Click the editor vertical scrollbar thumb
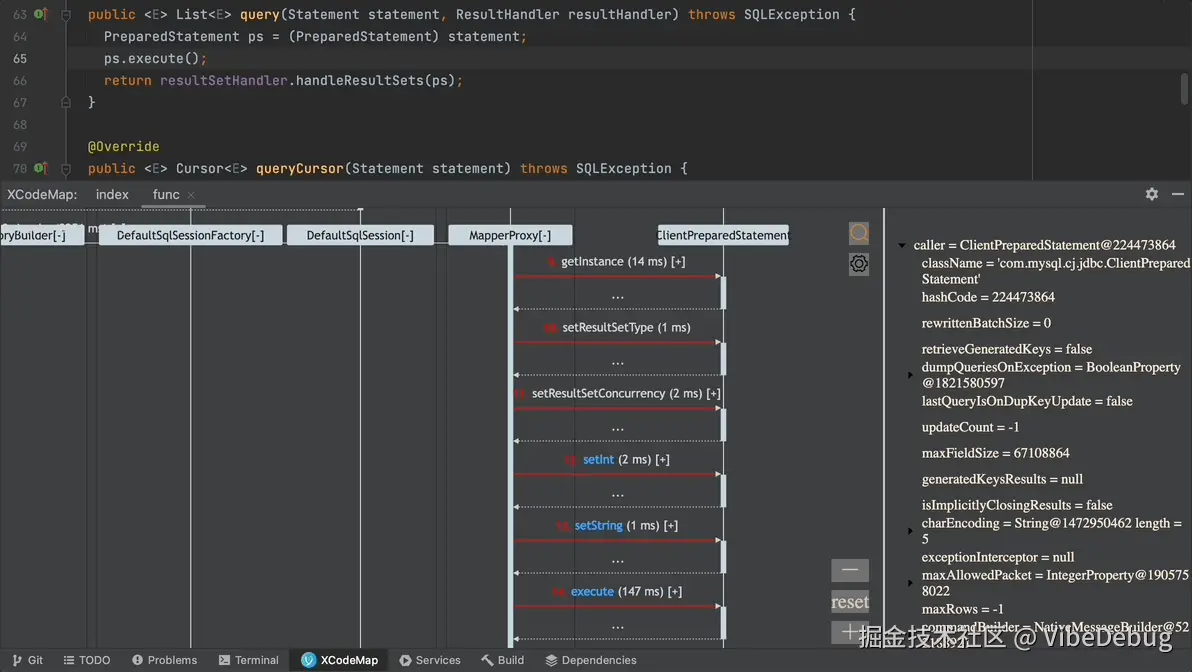This screenshot has width=1192, height=672. tap(1184, 89)
